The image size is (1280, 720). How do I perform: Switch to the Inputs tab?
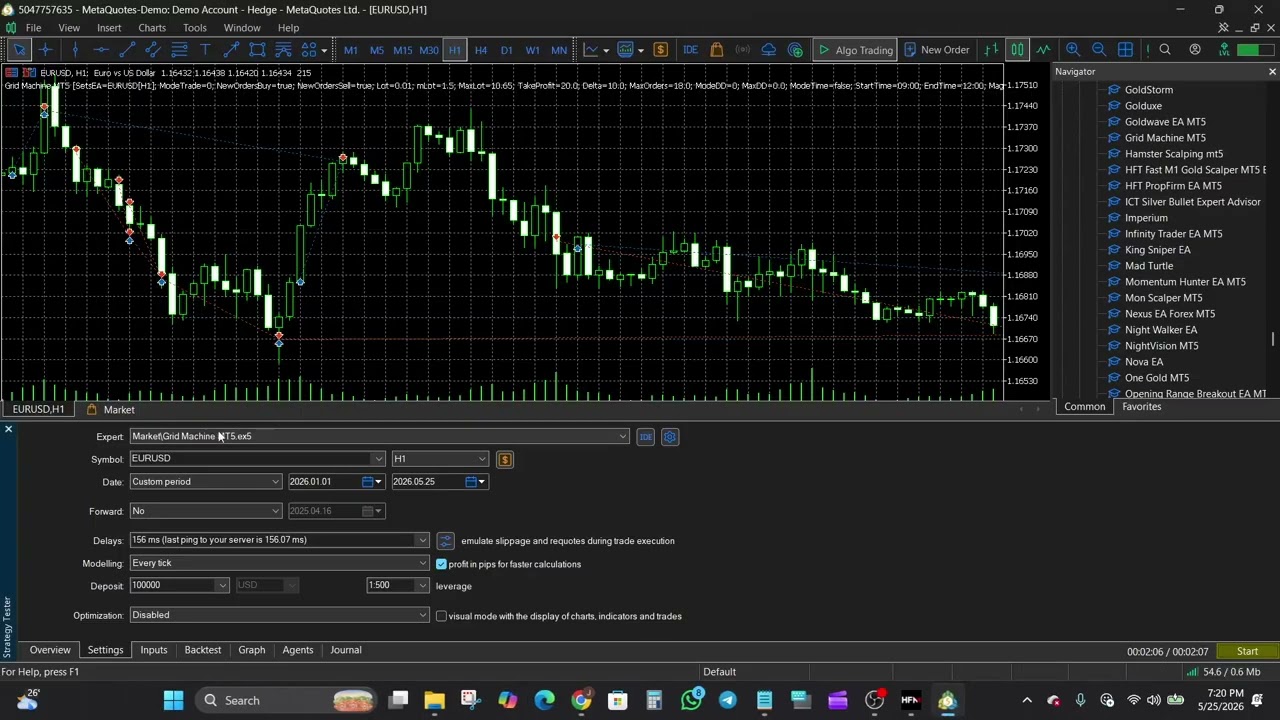coord(154,650)
